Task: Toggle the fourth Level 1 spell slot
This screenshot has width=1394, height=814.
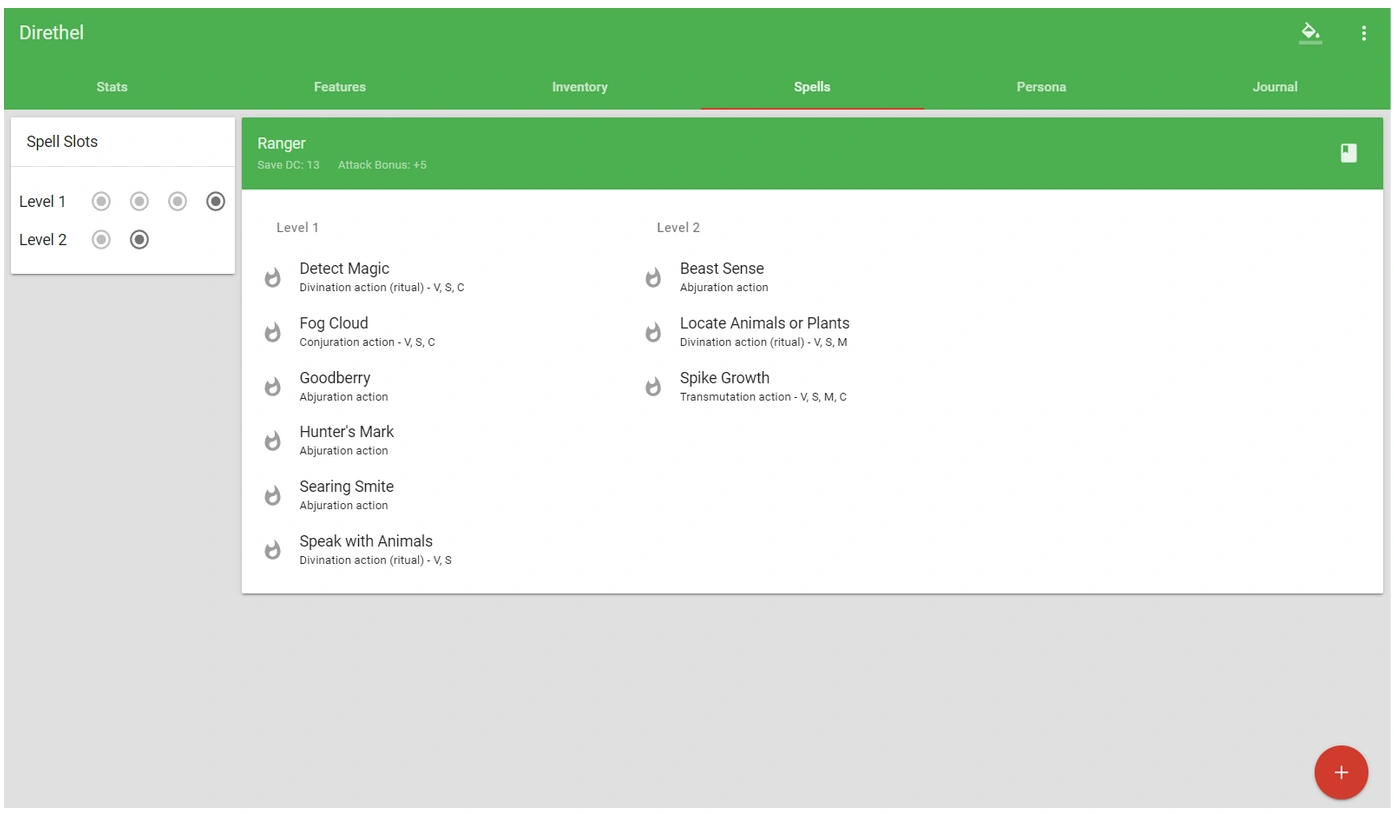Action: click(x=215, y=202)
